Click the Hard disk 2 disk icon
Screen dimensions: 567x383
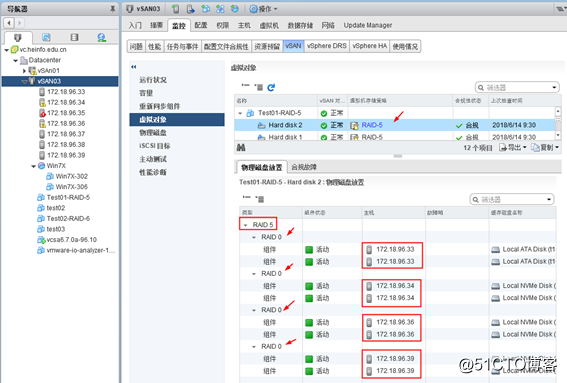(261, 125)
